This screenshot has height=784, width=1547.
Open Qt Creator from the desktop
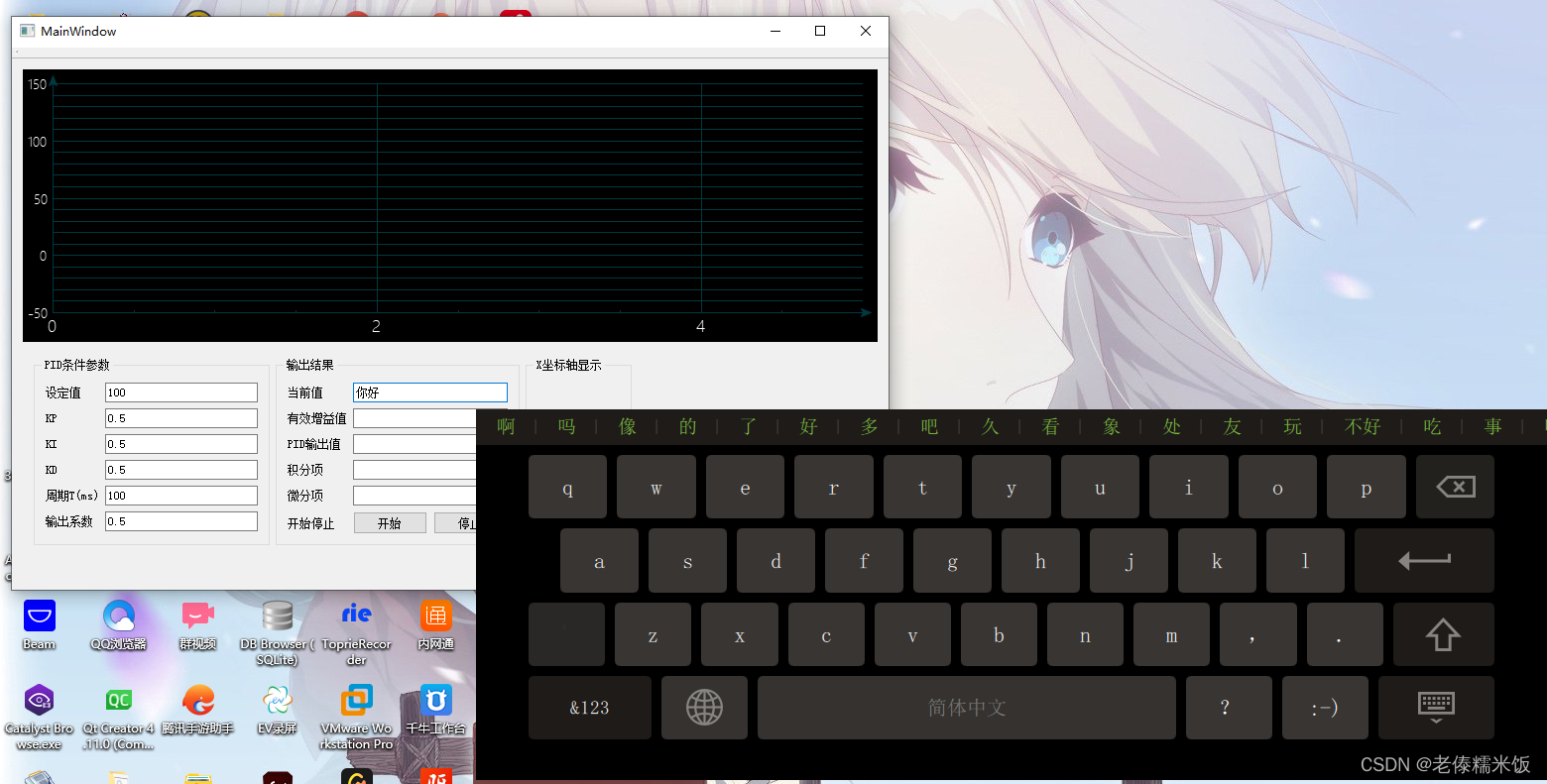118,701
